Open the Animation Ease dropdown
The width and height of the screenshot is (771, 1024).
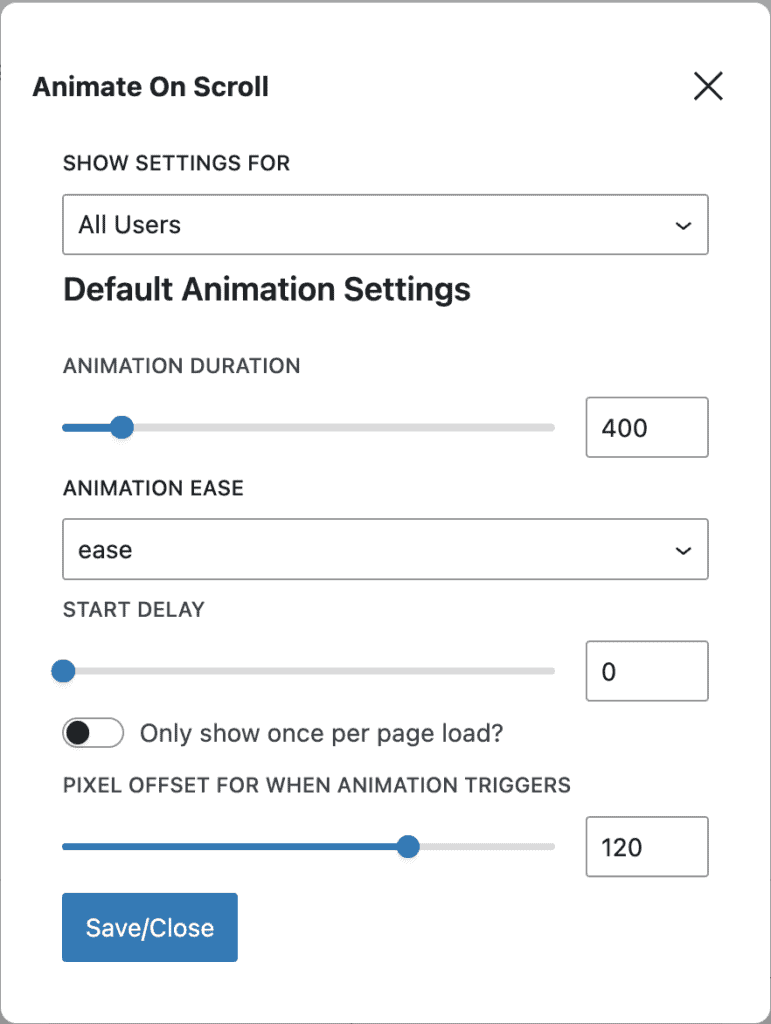click(x=385, y=549)
